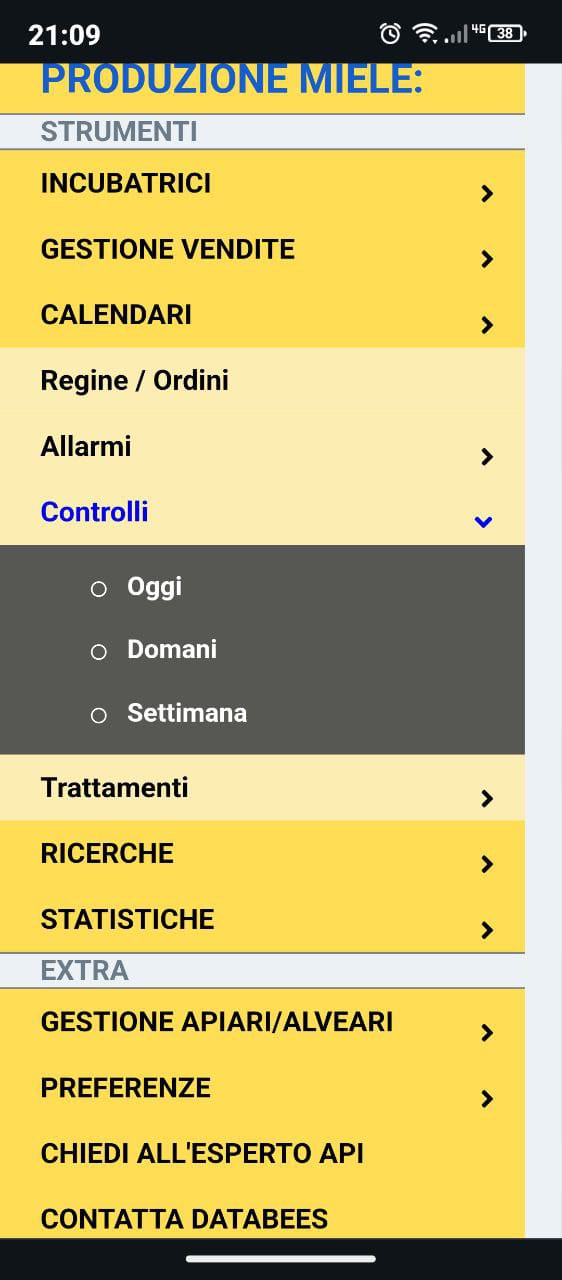
Task: Open CHIEDI ALL'ESPERTO API link
Action: (x=202, y=1154)
